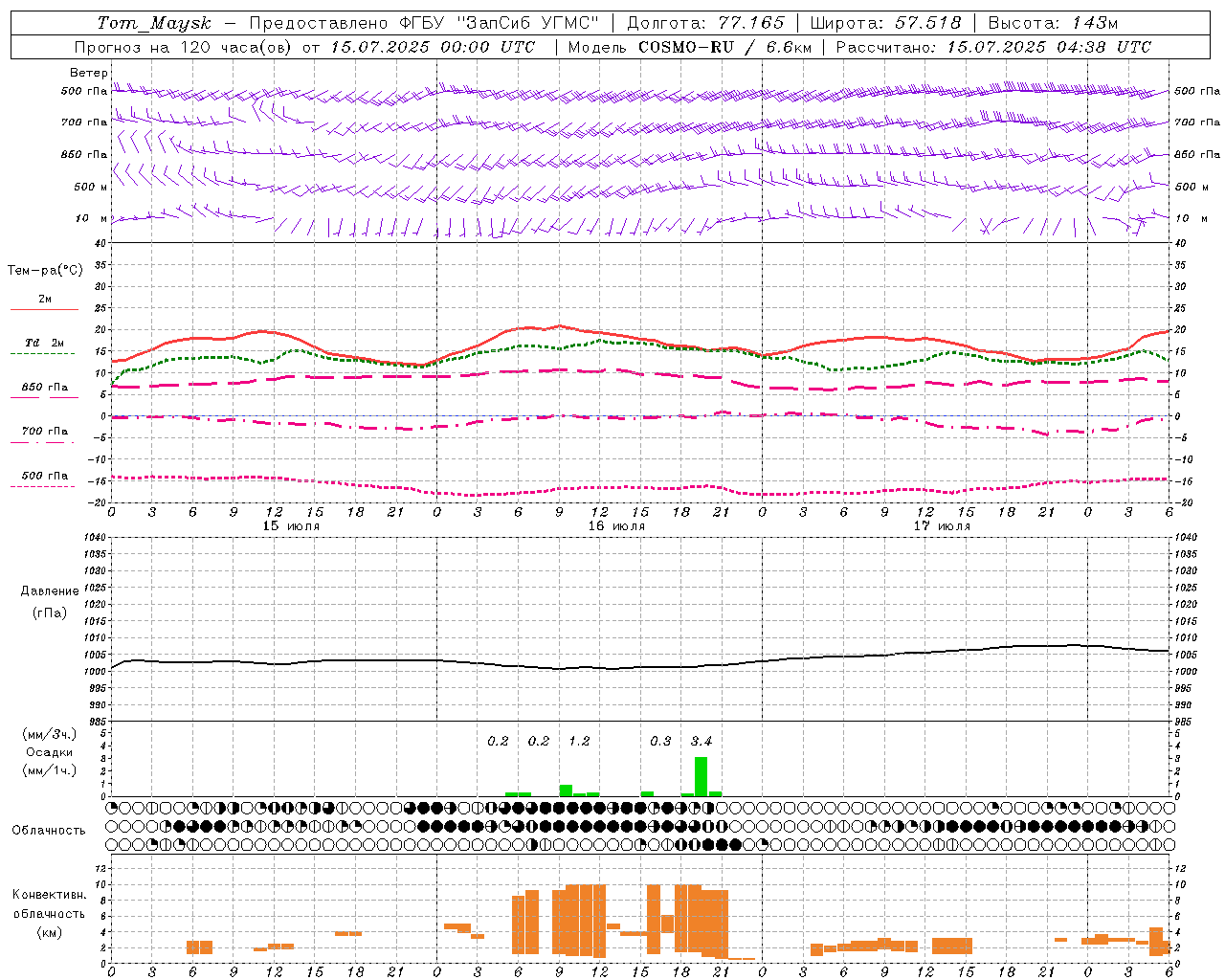Image resolution: width=1225 pixels, height=980 pixels.
Task: Click the '1.2' precipitation value
Action: click(x=579, y=741)
